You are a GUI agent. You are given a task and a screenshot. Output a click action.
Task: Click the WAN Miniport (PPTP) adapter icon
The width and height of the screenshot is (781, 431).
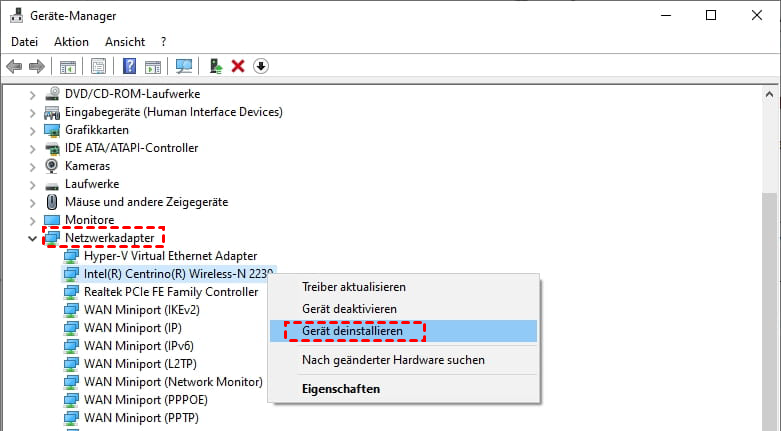[71, 418]
